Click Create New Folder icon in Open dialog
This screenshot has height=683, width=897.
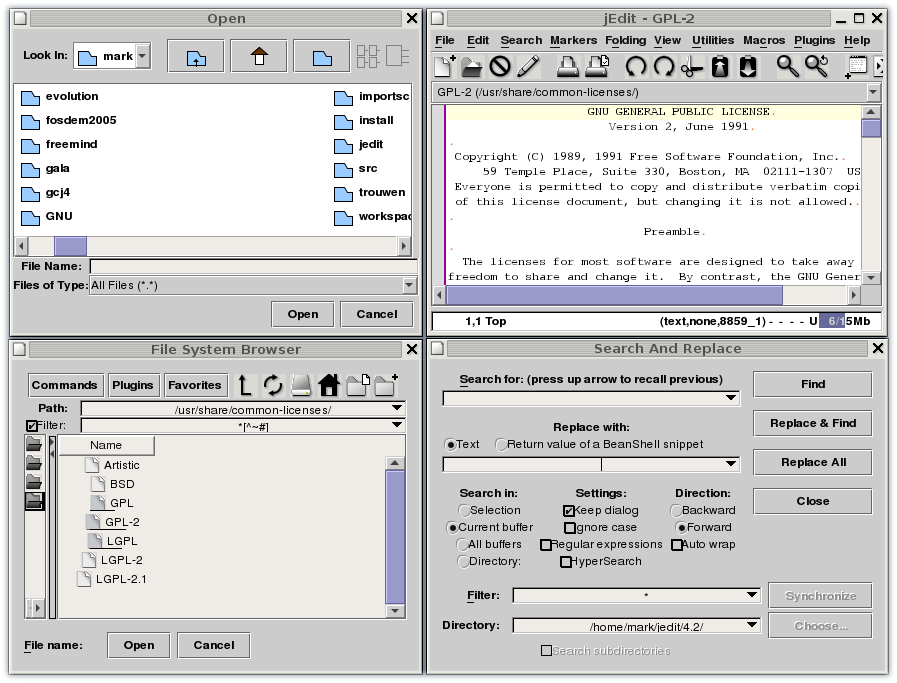(322, 56)
